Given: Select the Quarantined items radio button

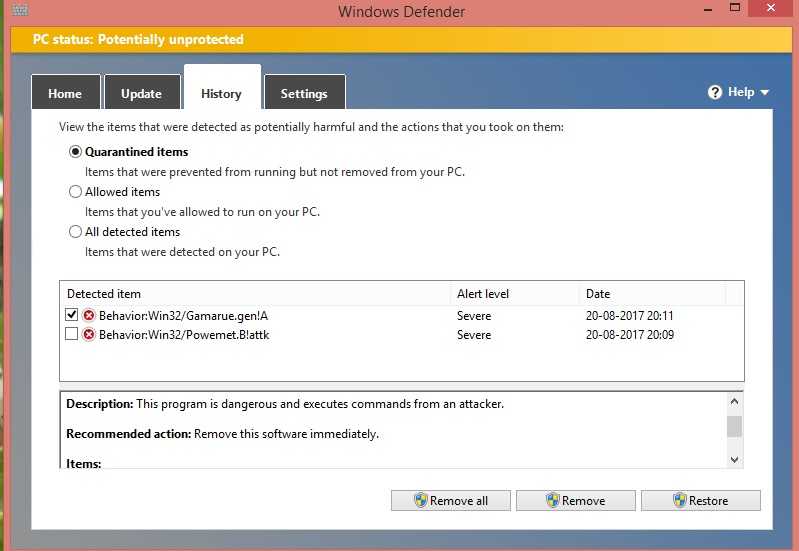Looking at the screenshot, I should 75,152.
